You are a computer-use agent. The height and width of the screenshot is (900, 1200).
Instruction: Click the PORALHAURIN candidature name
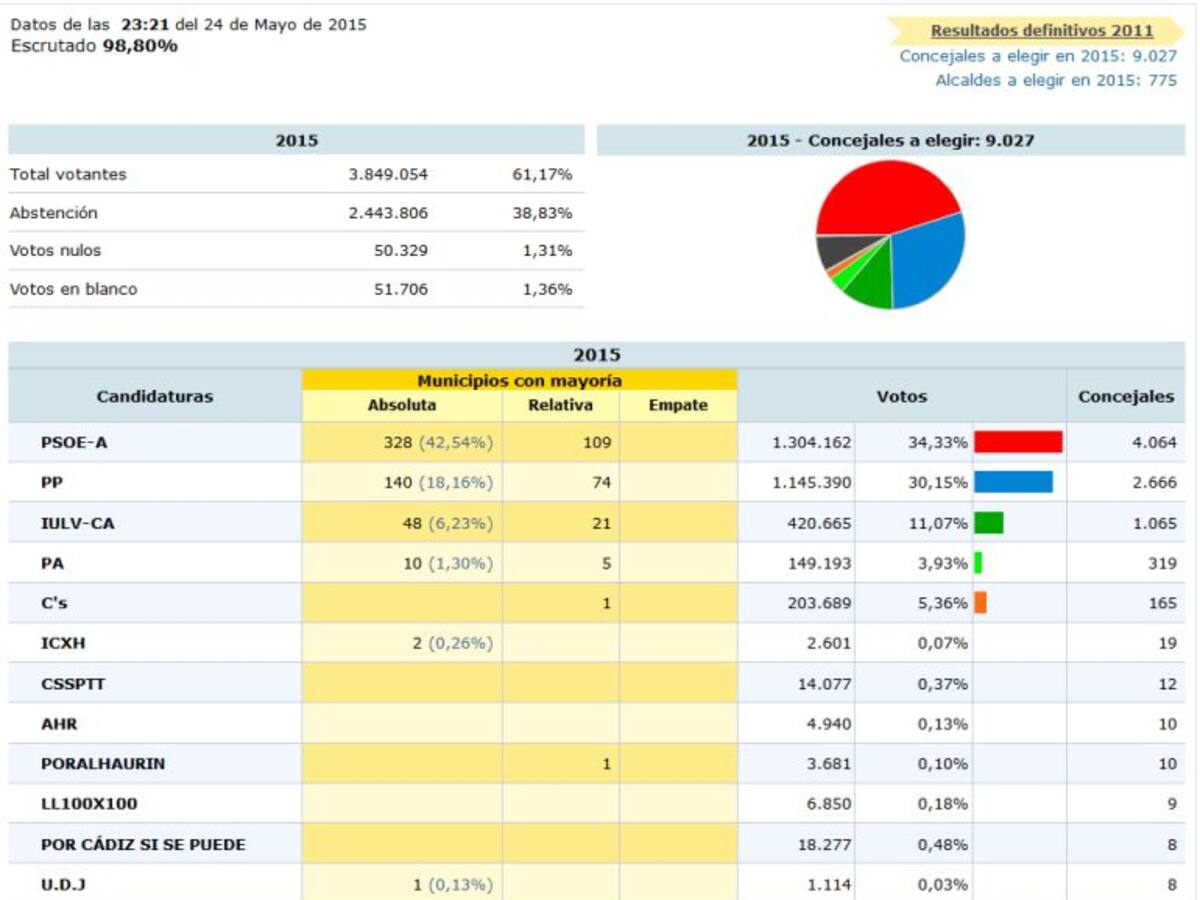(103, 763)
